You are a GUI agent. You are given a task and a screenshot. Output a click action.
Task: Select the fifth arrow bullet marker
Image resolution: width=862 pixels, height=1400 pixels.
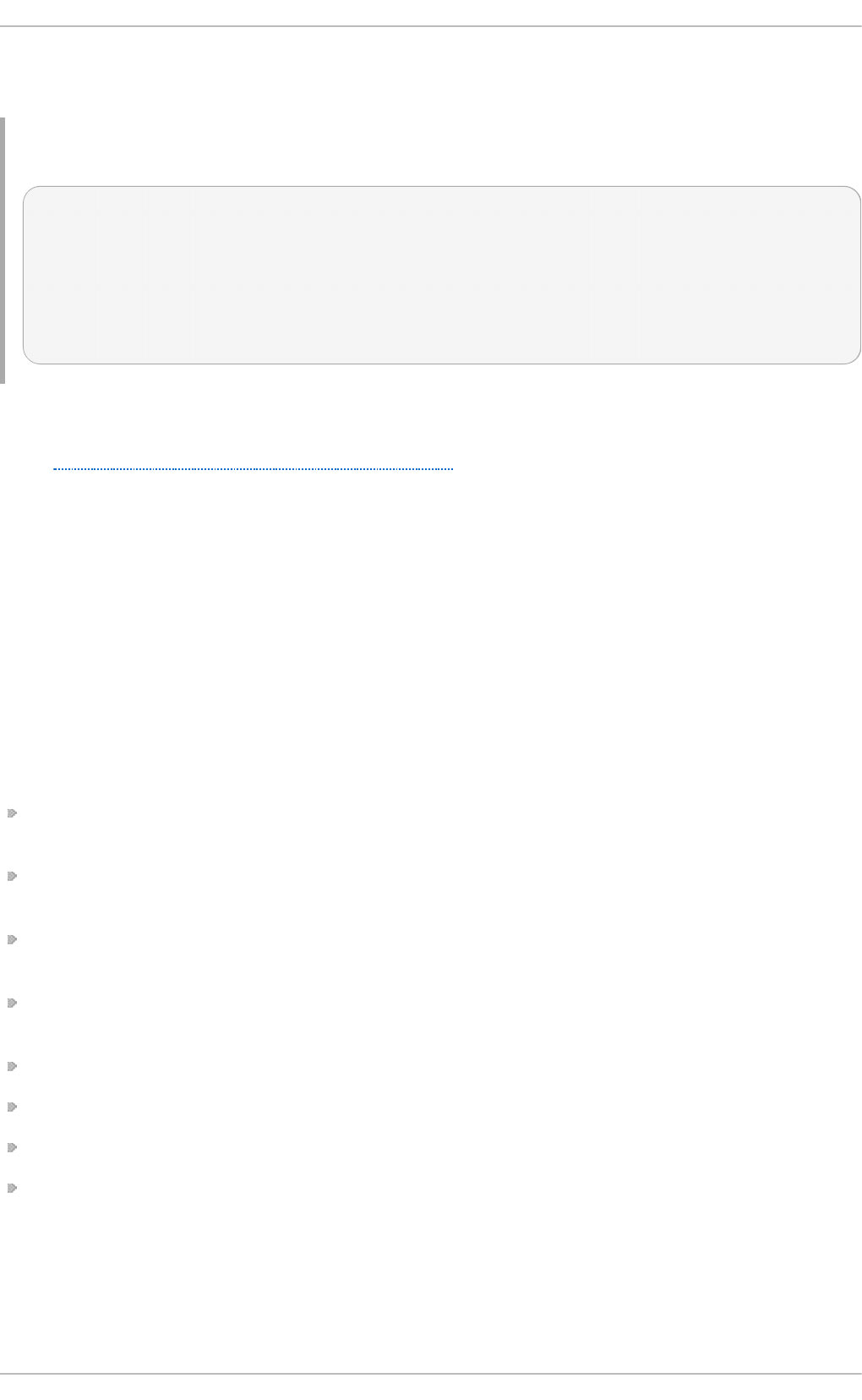pos(12,1067)
